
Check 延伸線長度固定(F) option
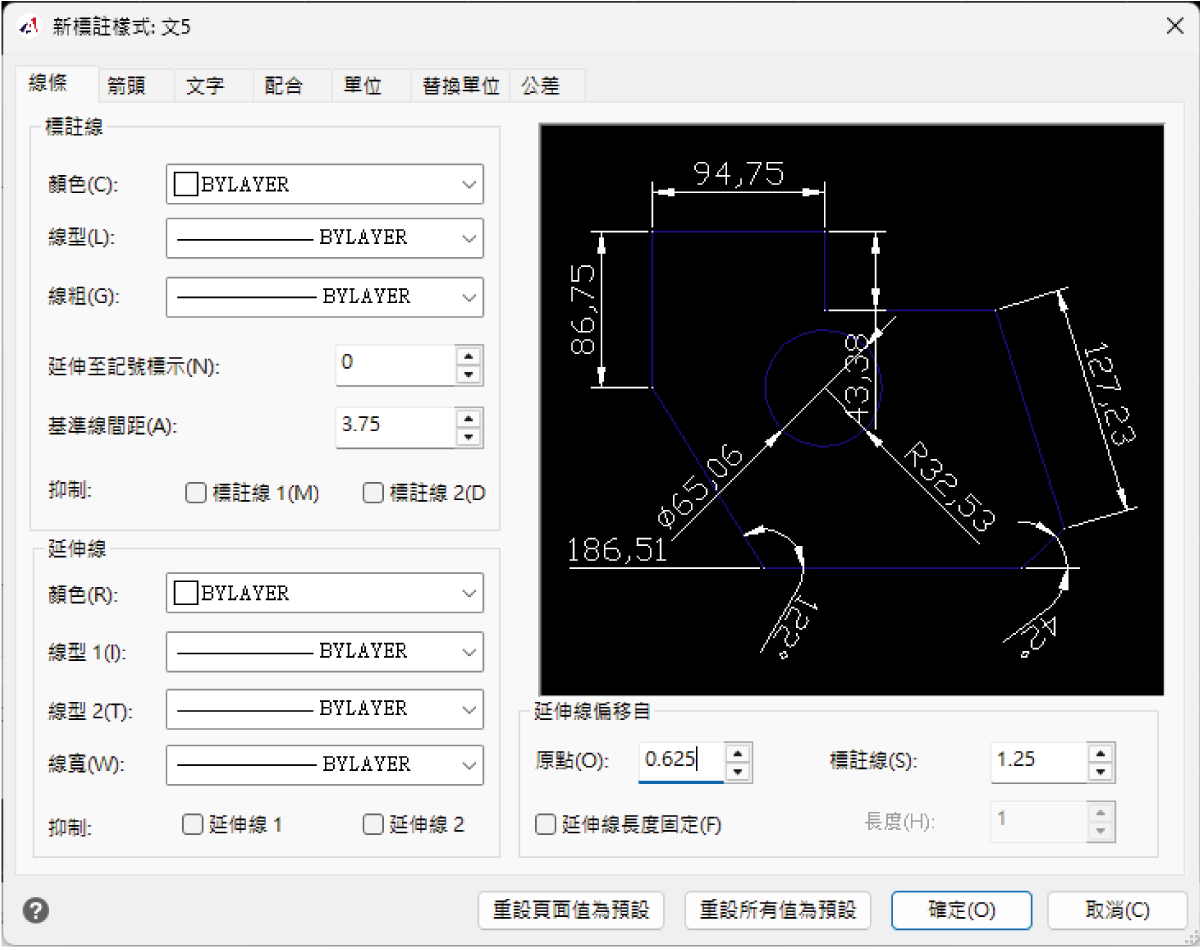tap(546, 825)
